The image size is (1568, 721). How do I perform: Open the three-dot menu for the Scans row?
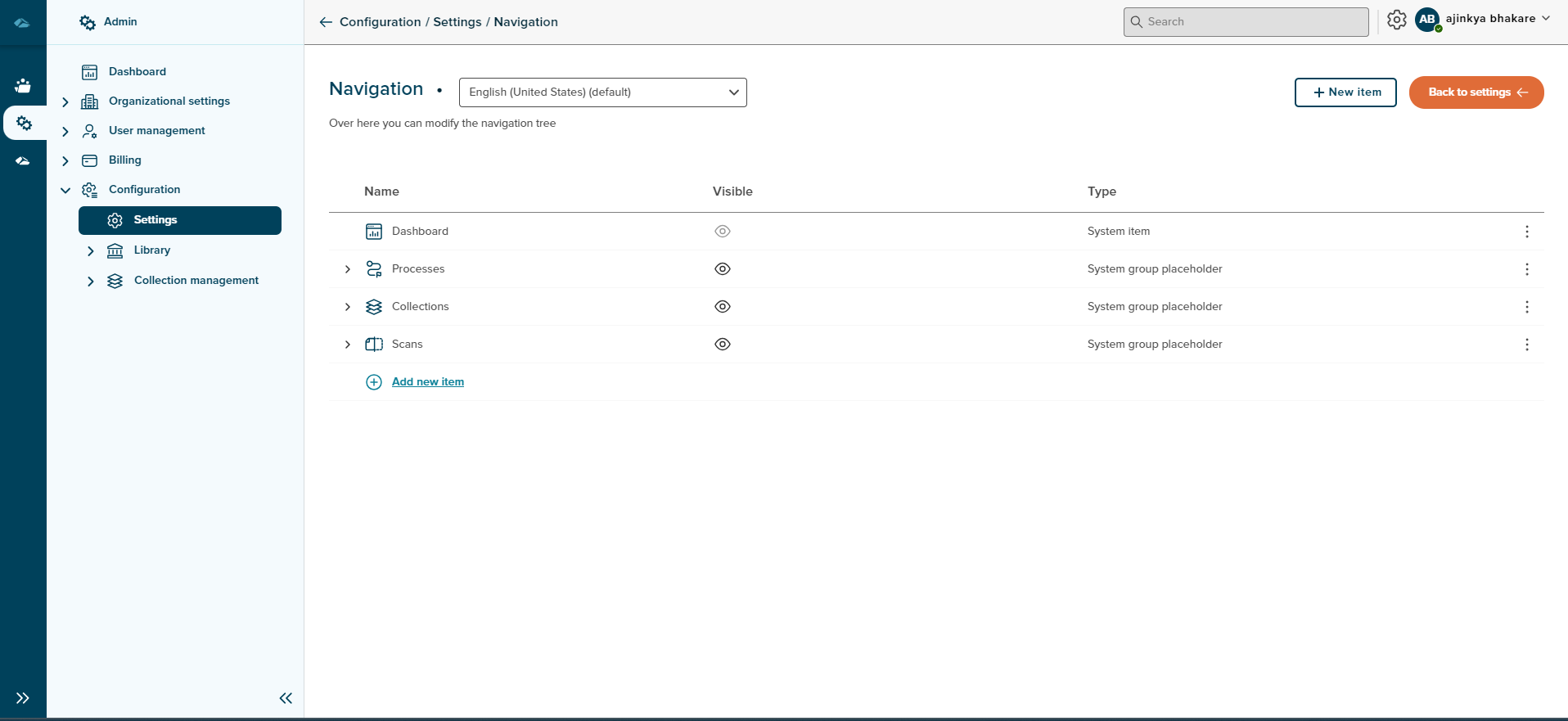pos(1526,345)
